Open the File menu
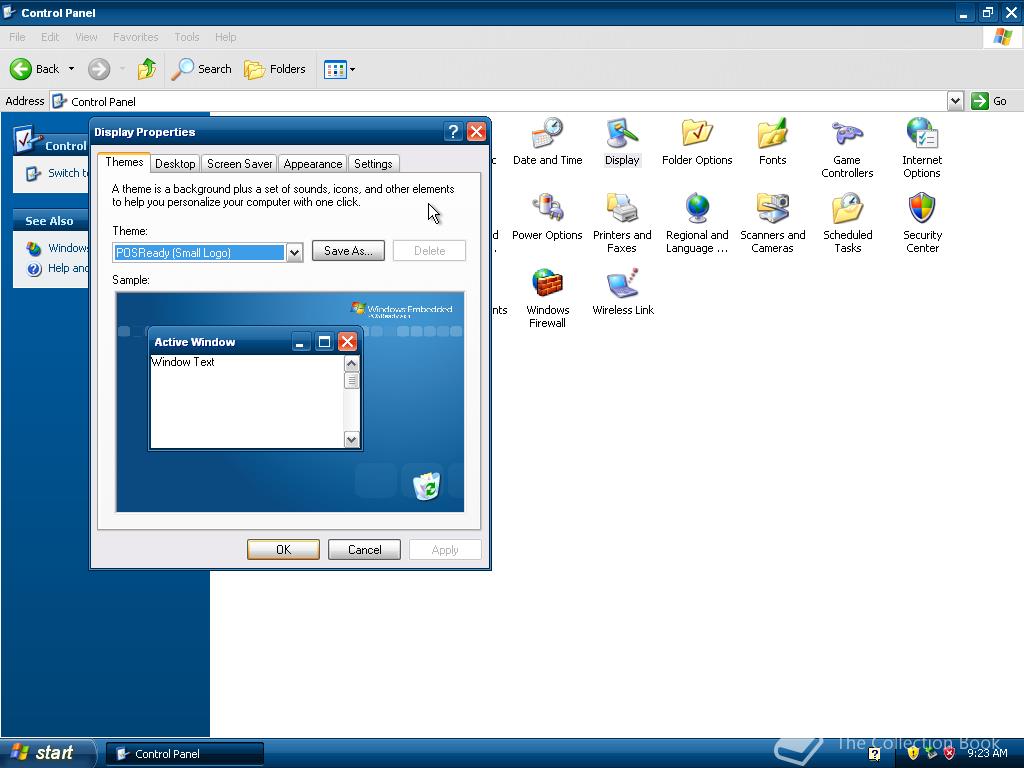Screen dimensions: 1024x768 (18, 37)
